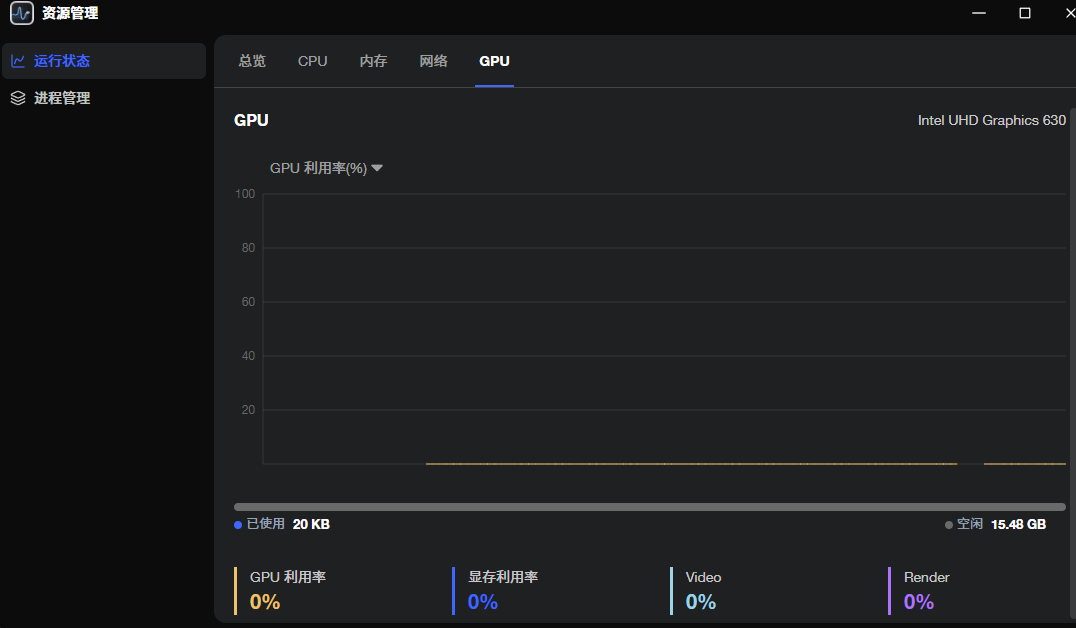This screenshot has height=628, width=1076.
Task: Click the Resource Manager app icon in the title bar
Action: click(21, 13)
